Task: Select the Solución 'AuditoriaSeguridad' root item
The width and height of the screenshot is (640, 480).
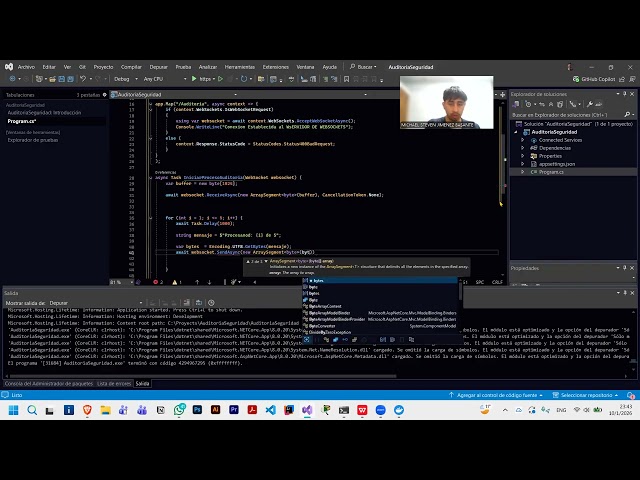Action: (x=574, y=124)
